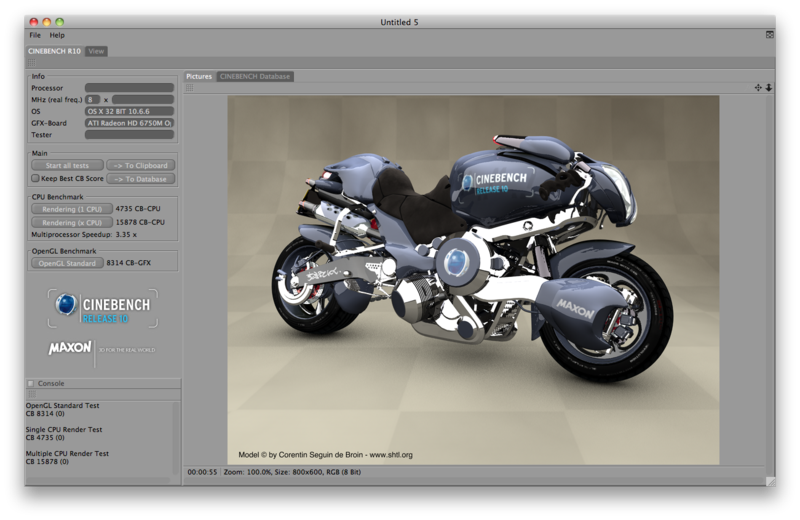Select the CINEBENCH R10 tab
Image resolution: width=800 pixels, height=520 pixels.
pos(54,51)
